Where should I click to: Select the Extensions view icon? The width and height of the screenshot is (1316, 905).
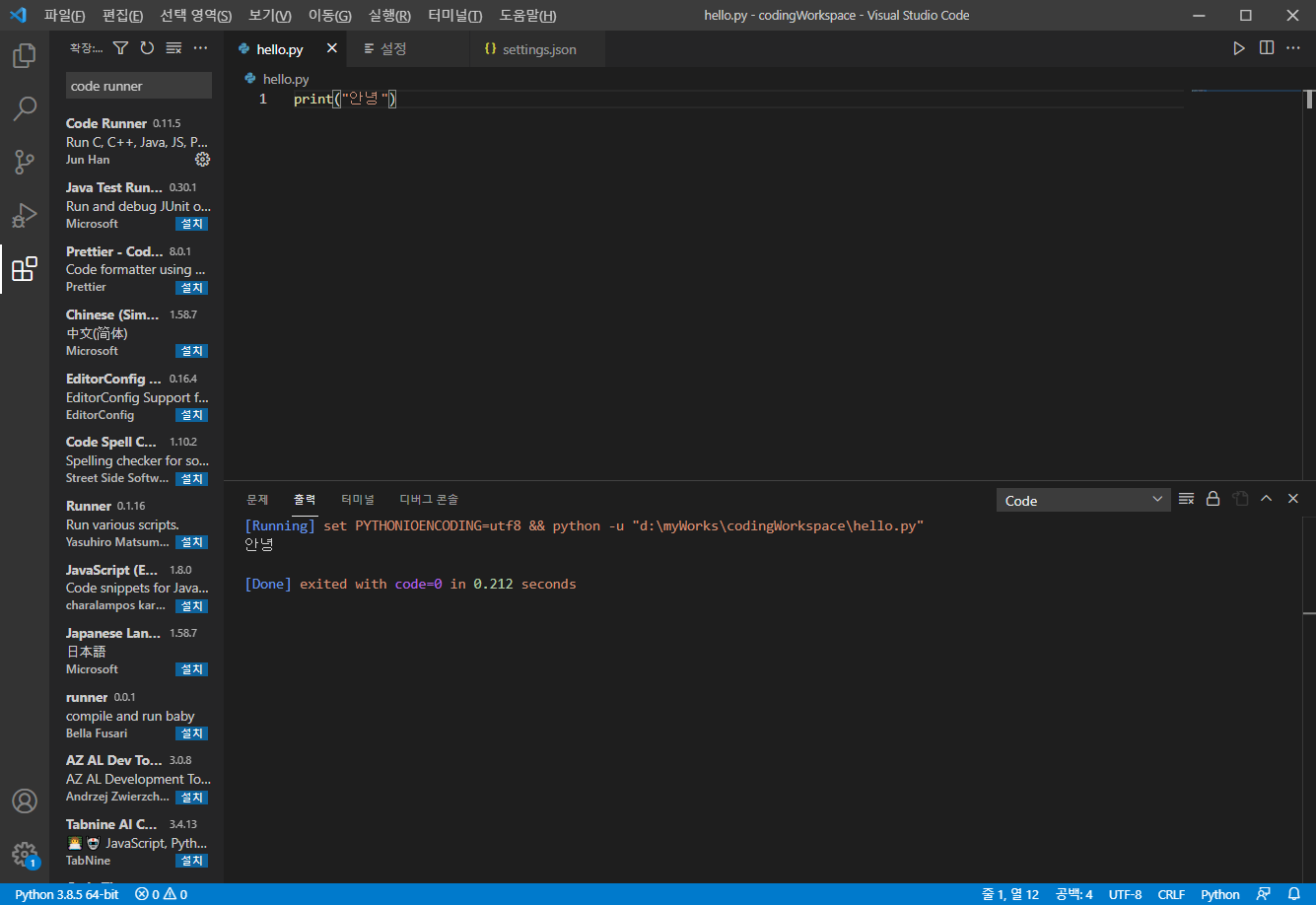25,268
